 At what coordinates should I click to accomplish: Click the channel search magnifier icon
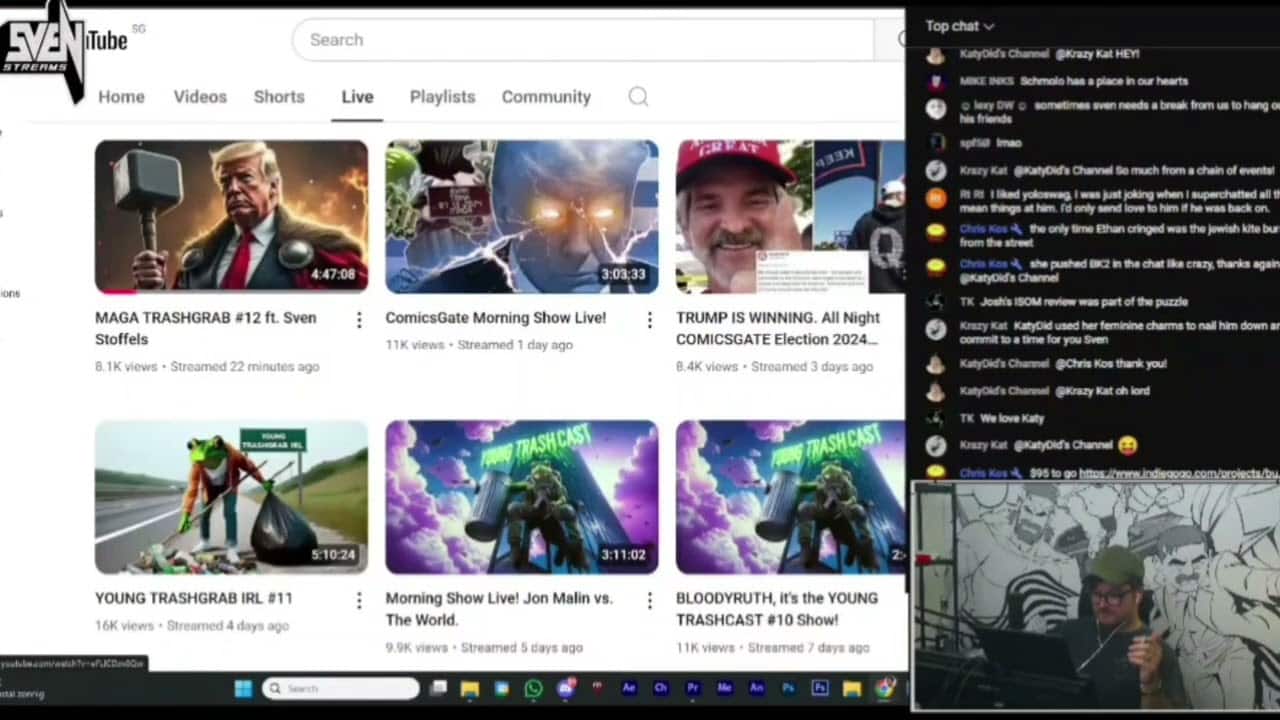coord(638,97)
